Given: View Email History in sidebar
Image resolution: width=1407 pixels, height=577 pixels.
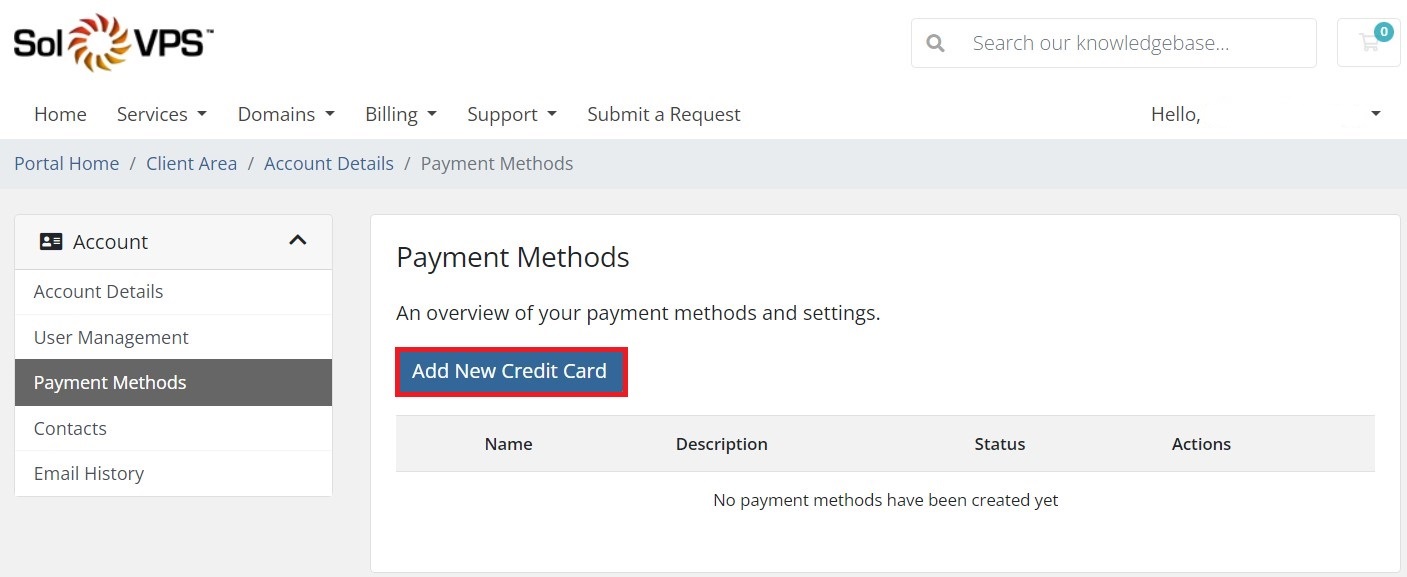Looking at the screenshot, I should coord(174,473).
